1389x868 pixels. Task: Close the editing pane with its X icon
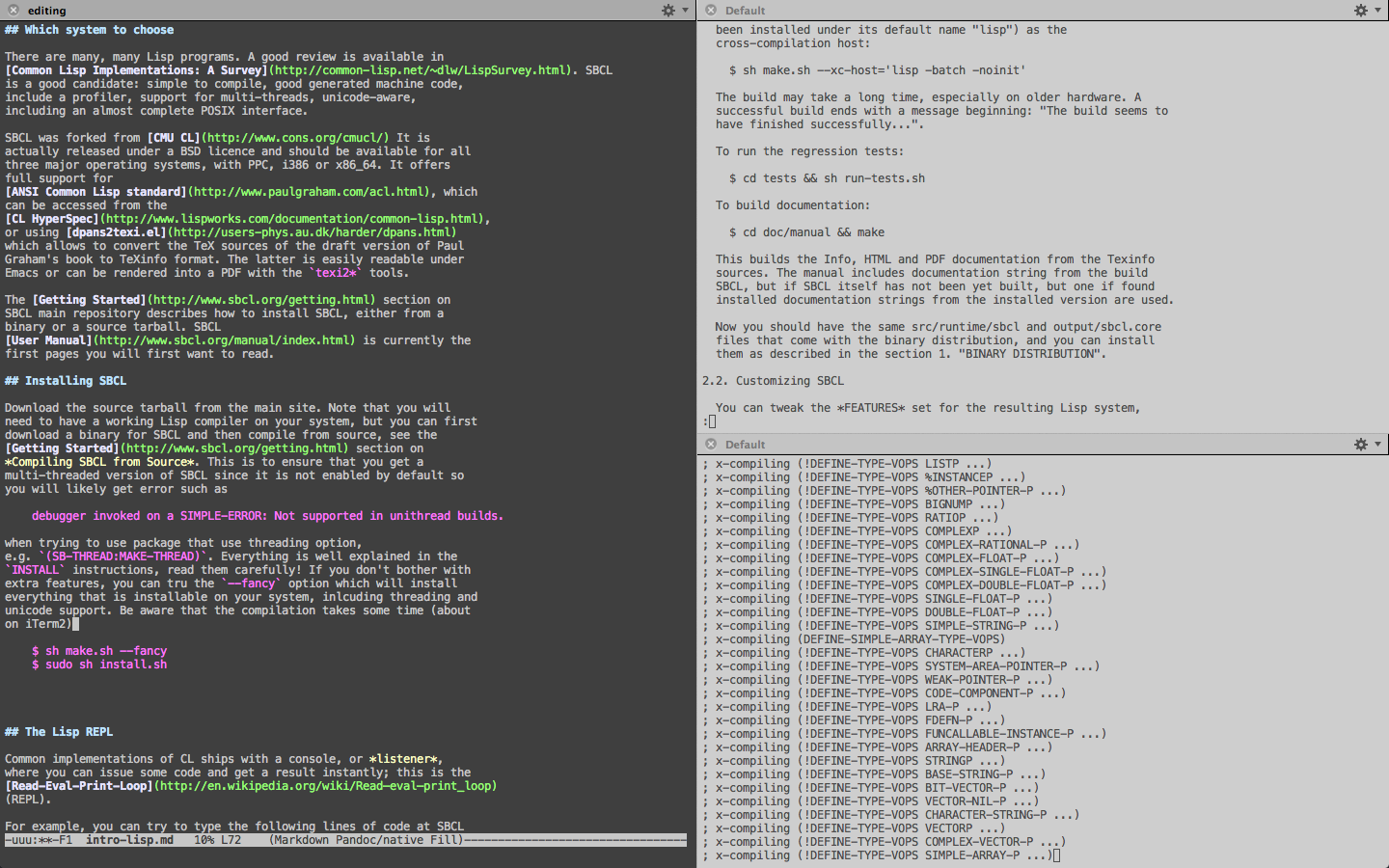tap(14, 11)
